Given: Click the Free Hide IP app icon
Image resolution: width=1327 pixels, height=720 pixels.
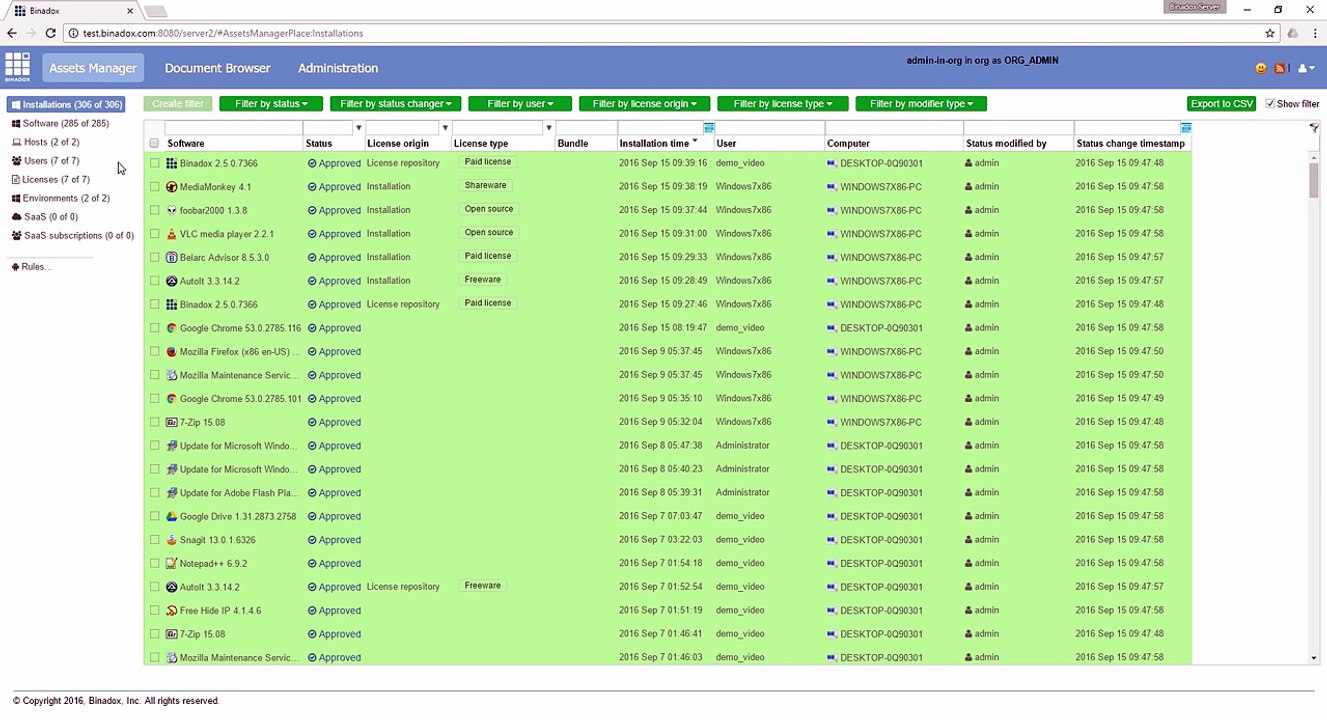Looking at the screenshot, I should 172,611.
